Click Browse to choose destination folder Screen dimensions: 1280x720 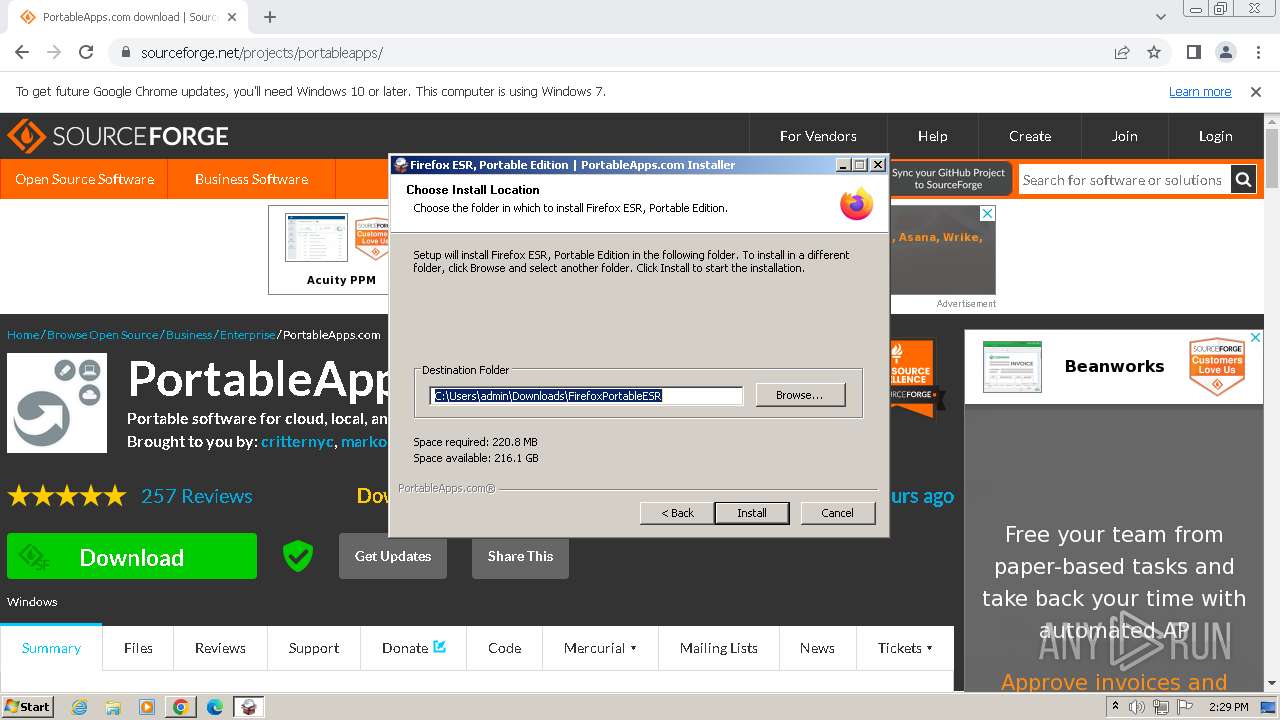tap(800, 395)
